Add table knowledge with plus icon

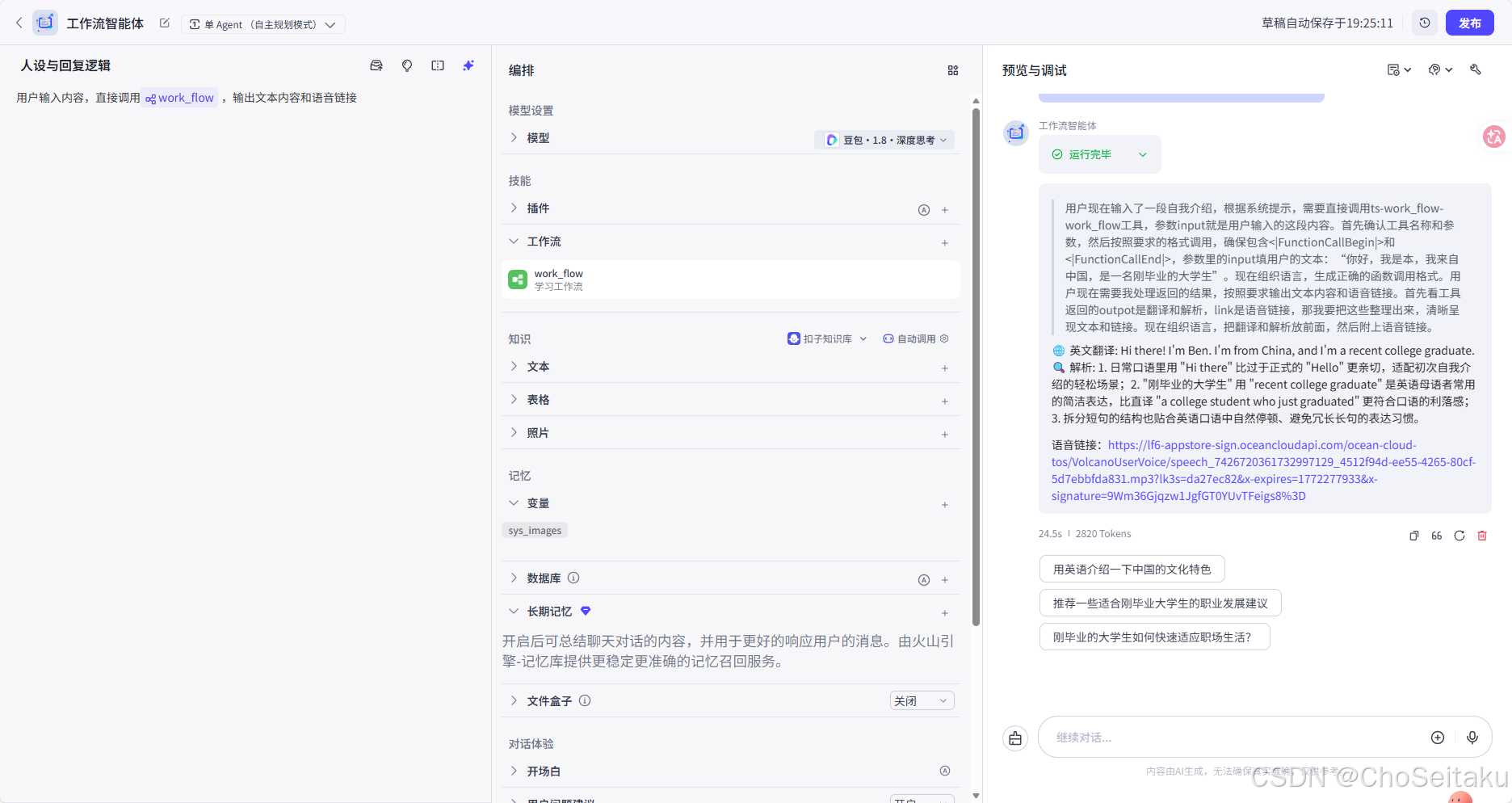tap(945, 401)
